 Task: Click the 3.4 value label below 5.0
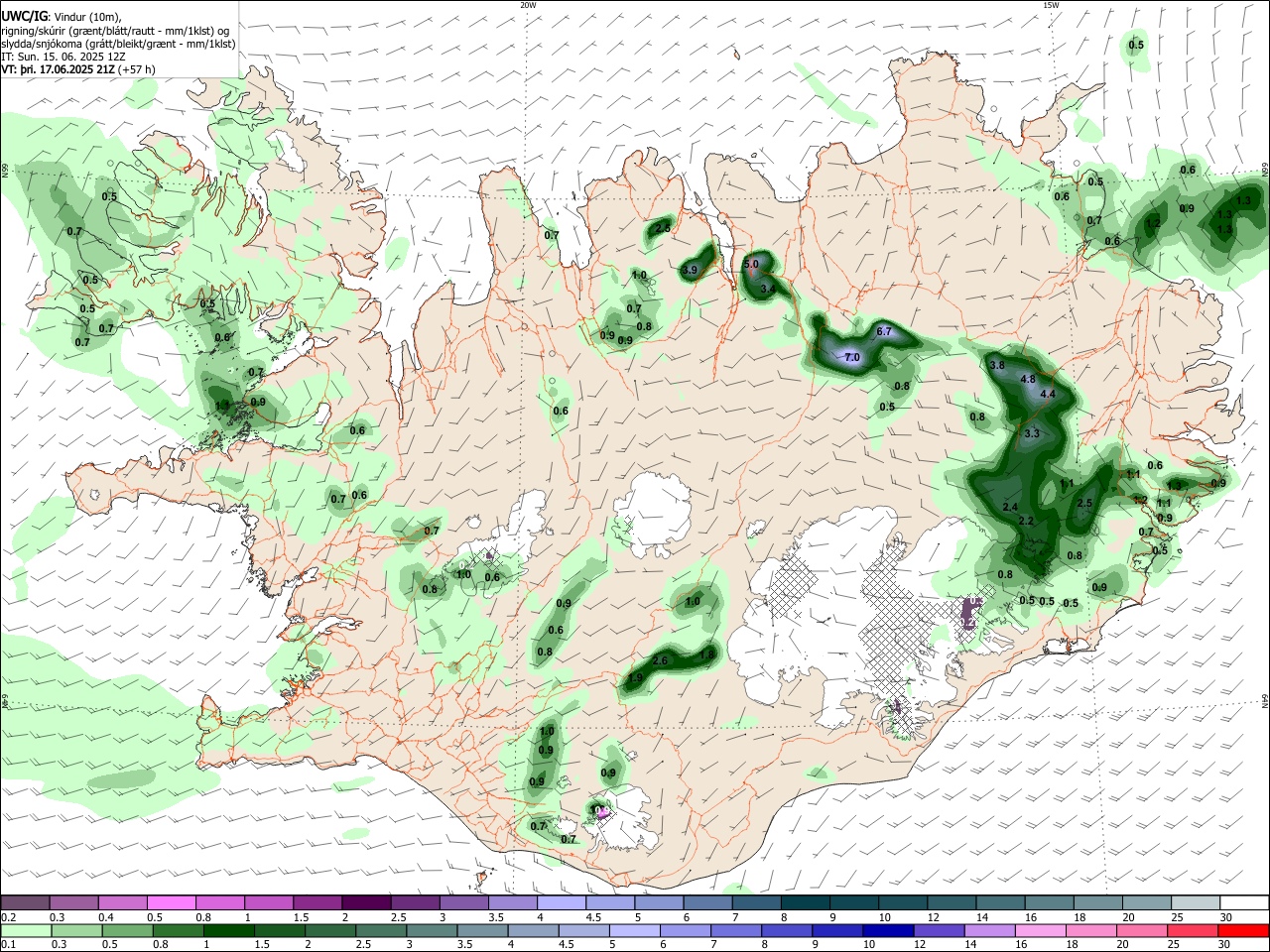tap(768, 289)
